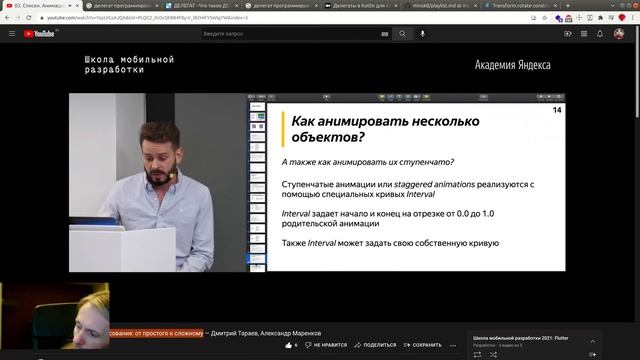Click the highlighted video title text

[x=156, y=333]
